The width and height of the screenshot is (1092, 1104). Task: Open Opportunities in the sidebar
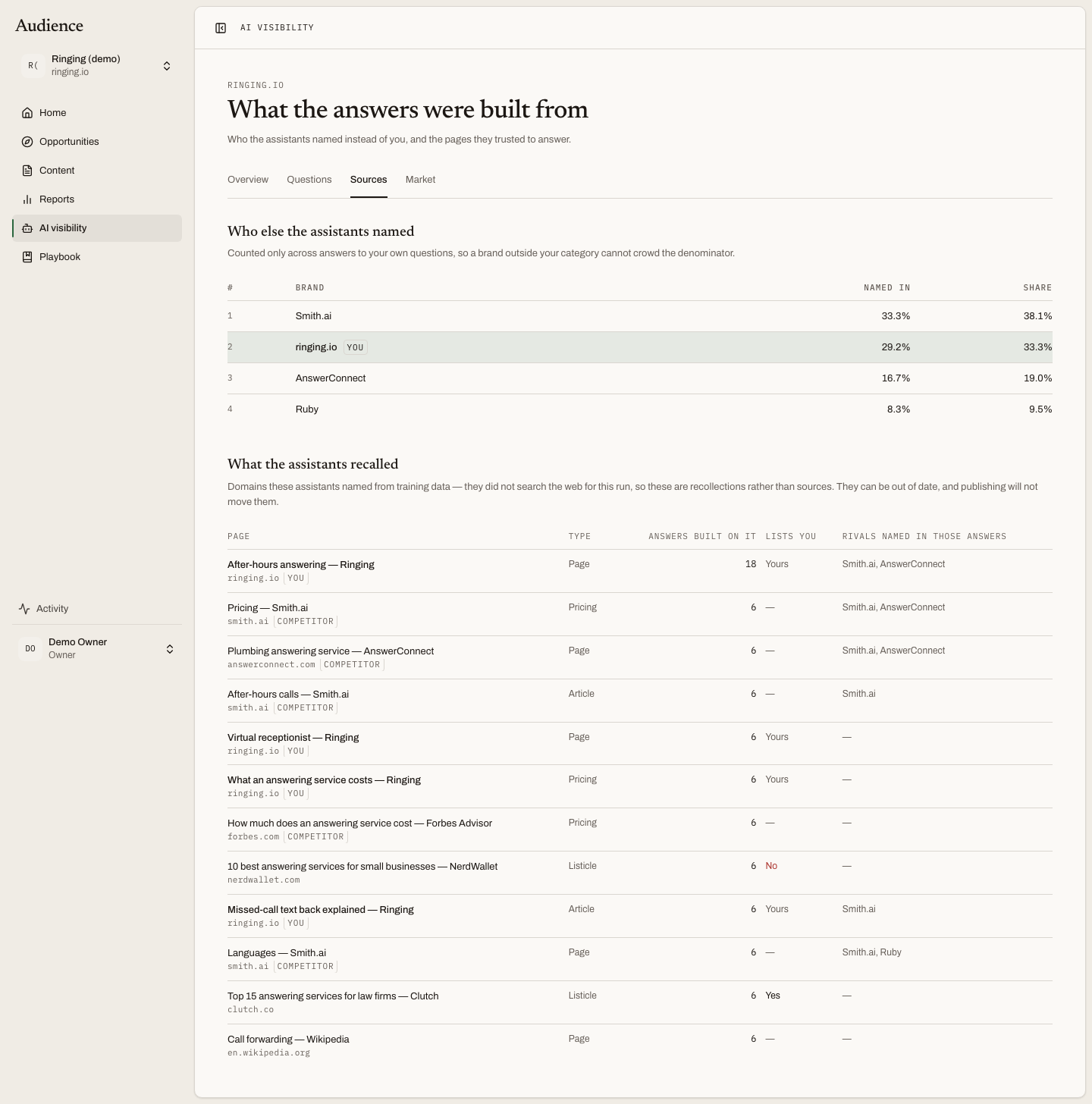click(x=97, y=142)
